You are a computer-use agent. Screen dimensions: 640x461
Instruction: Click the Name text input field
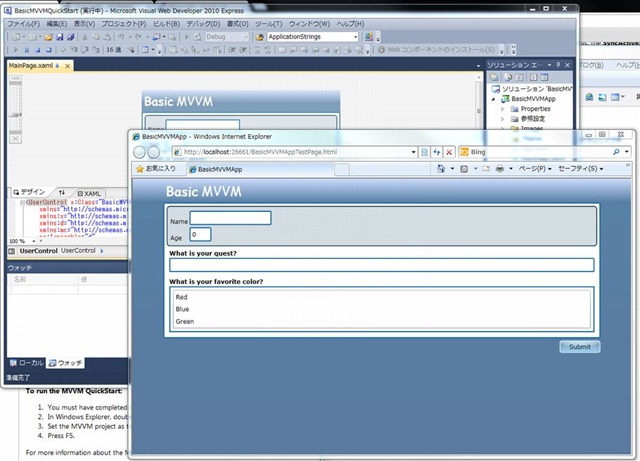tap(230, 218)
